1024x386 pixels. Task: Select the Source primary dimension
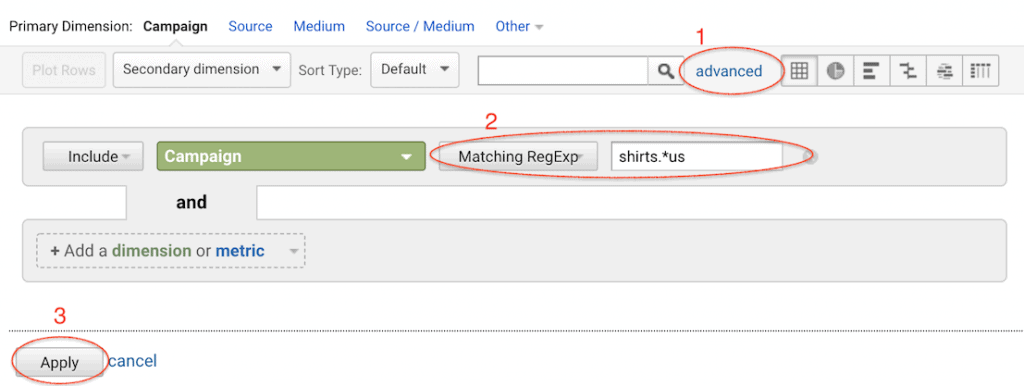tap(250, 27)
